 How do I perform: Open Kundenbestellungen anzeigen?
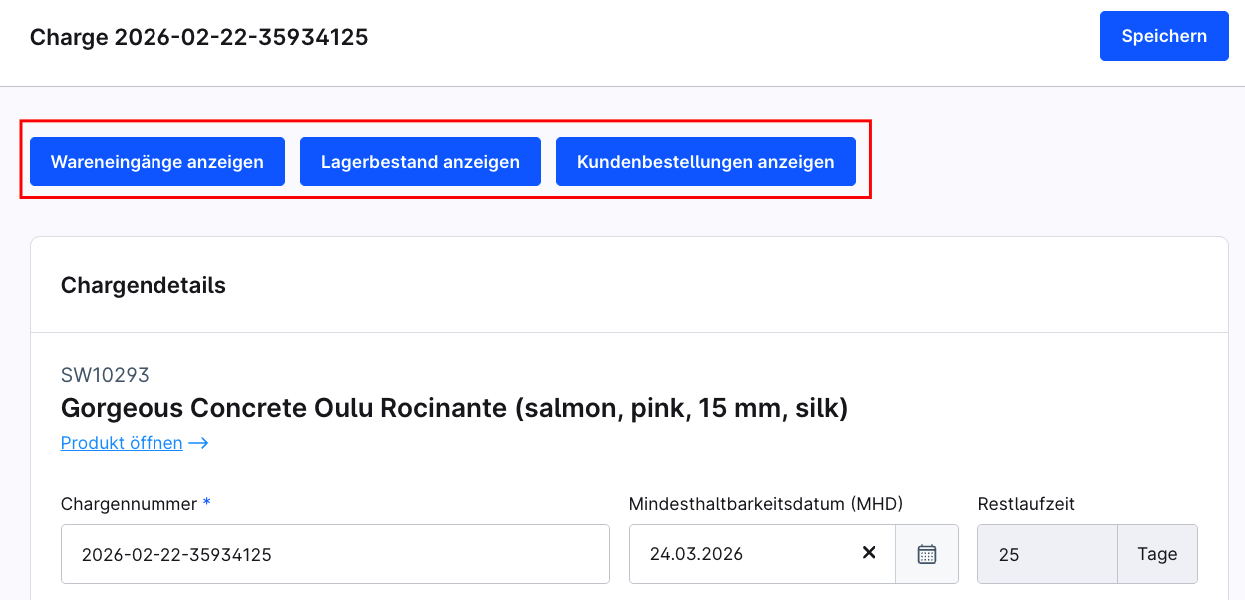705,161
